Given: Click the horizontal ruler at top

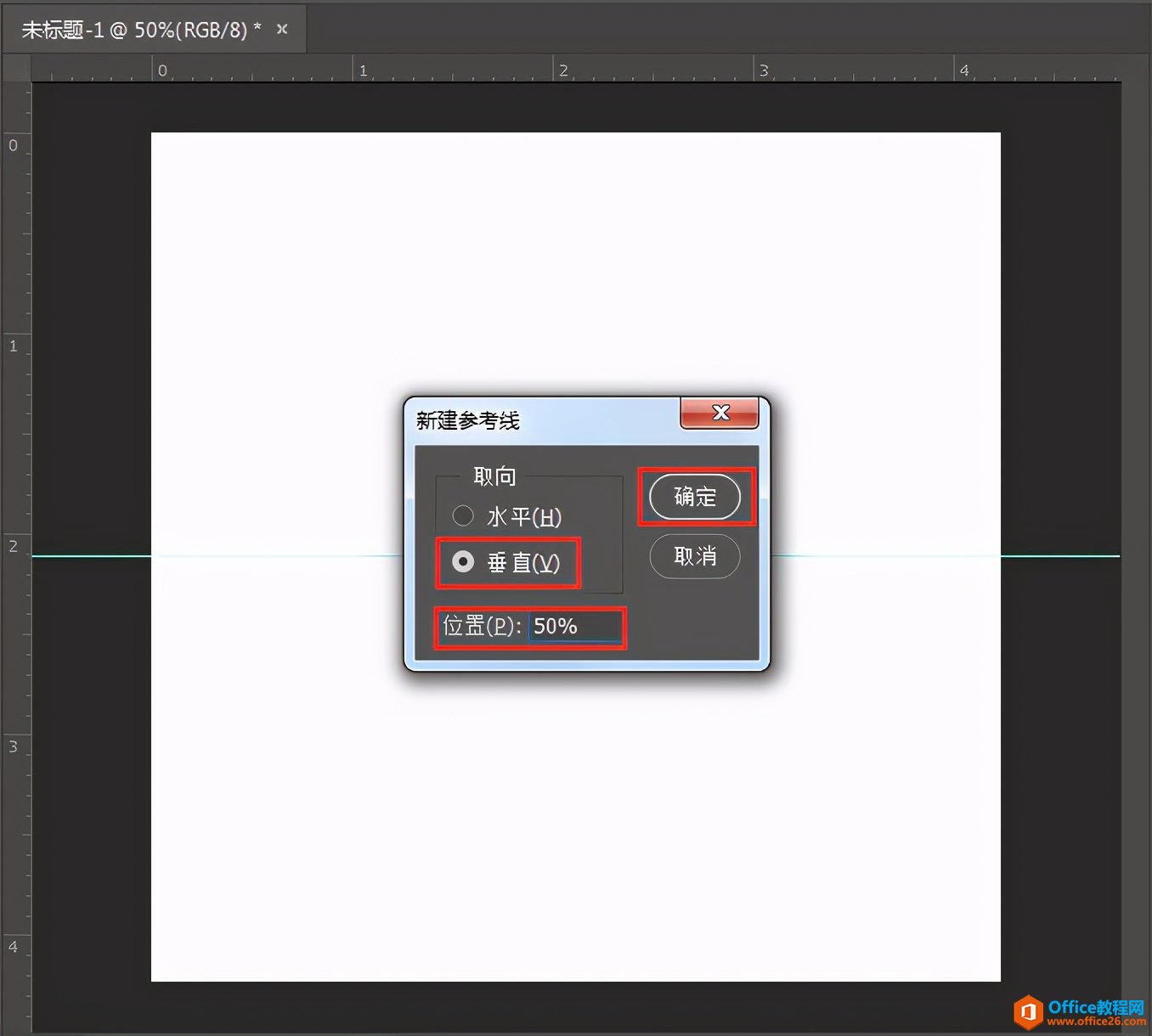Looking at the screenshot, I should [x=576, y=69].
